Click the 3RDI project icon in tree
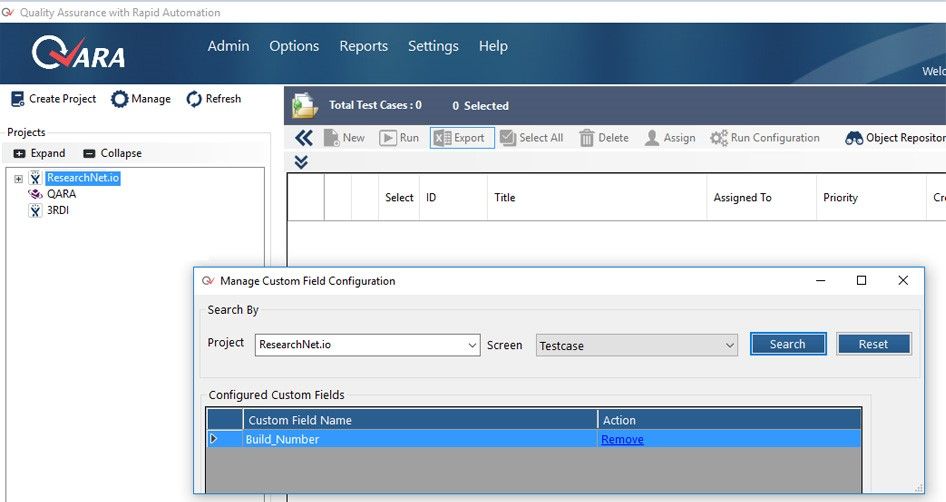The image size is (946, 502). [x=35, y=210]
